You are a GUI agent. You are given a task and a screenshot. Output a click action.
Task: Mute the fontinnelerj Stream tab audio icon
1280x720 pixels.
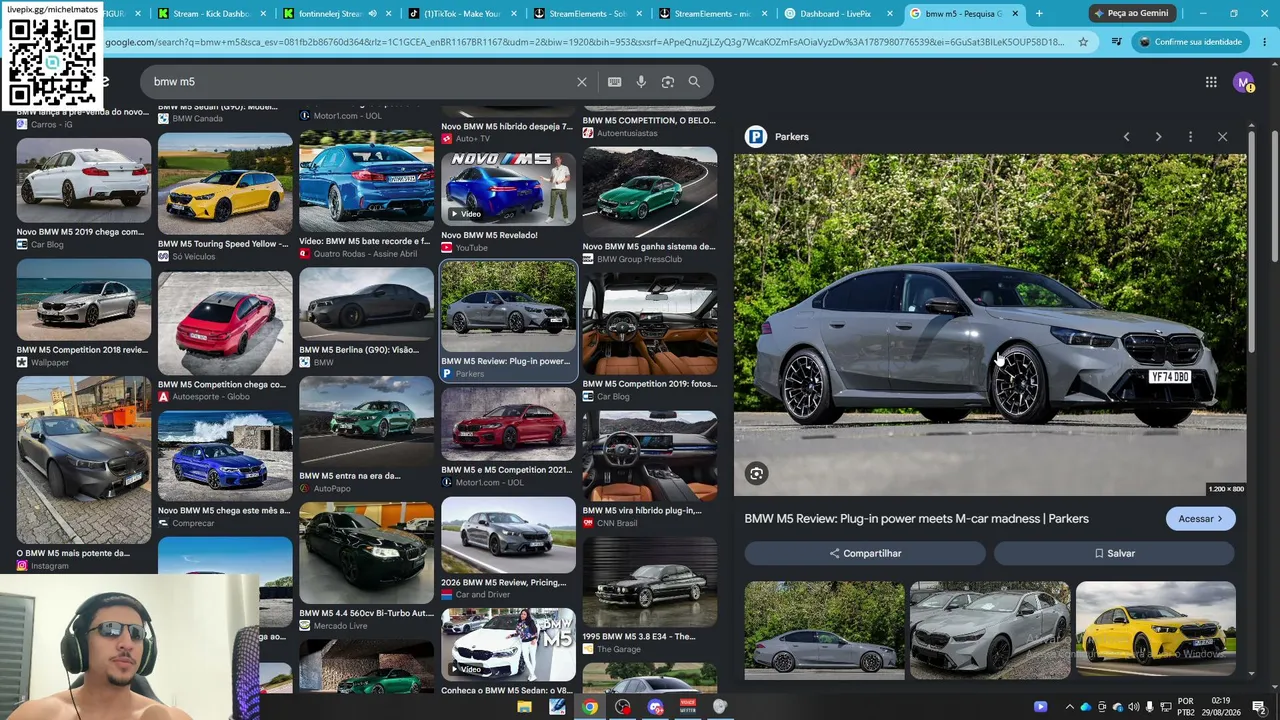coord(372,14)
